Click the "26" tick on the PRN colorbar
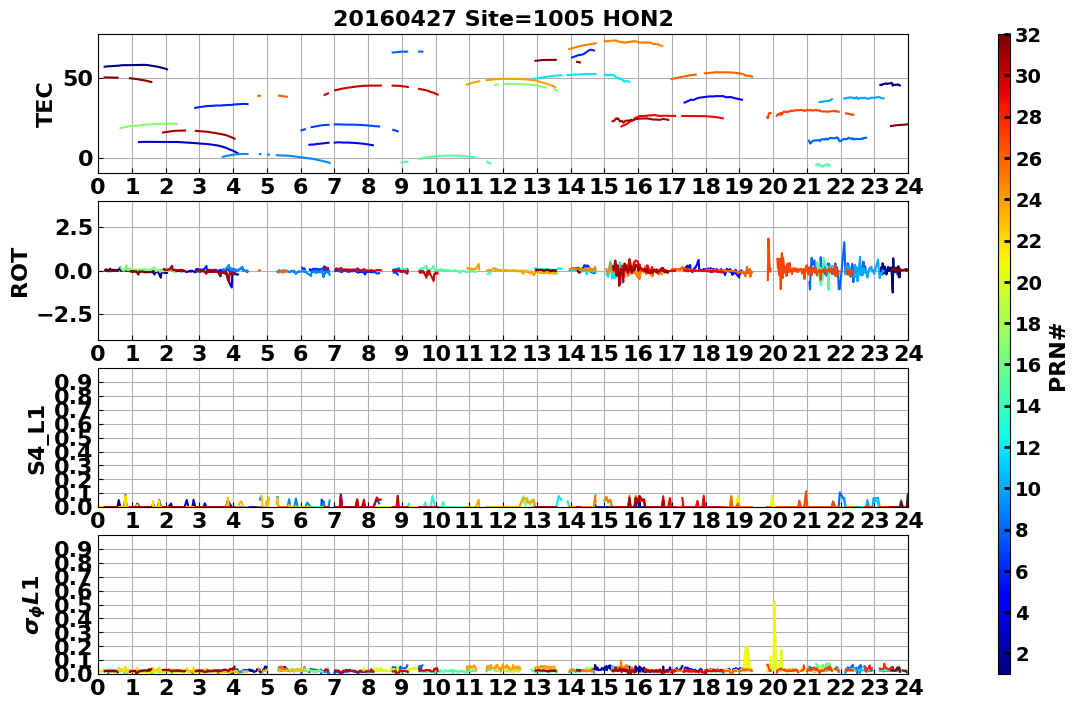Screen dimensions: 1077x709 pos(1028,159)
